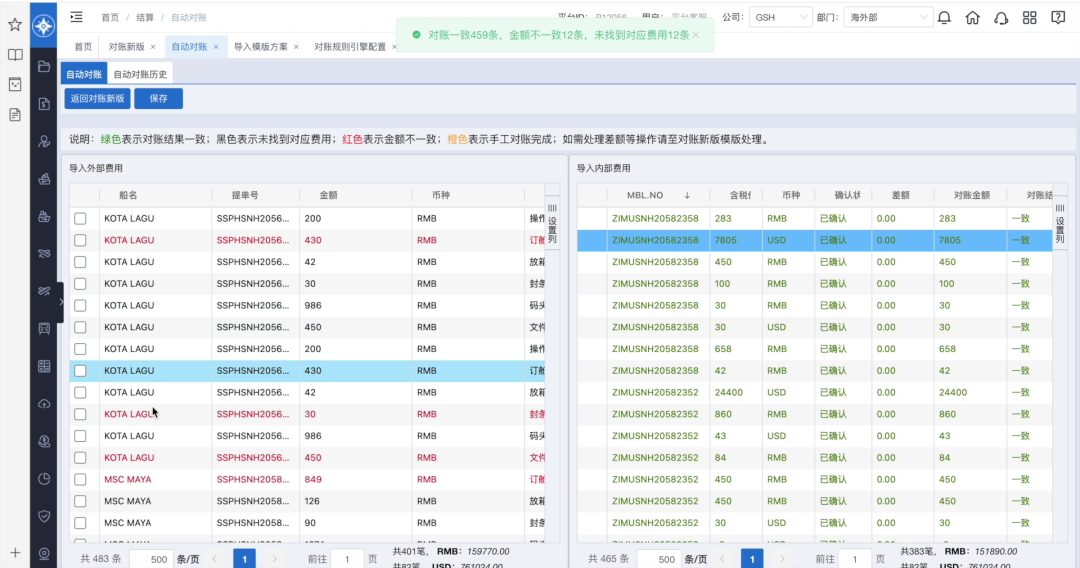The image size is (1080, 568).
Task: Switch to 自动对账历史 tab
Action: (140, 74)
